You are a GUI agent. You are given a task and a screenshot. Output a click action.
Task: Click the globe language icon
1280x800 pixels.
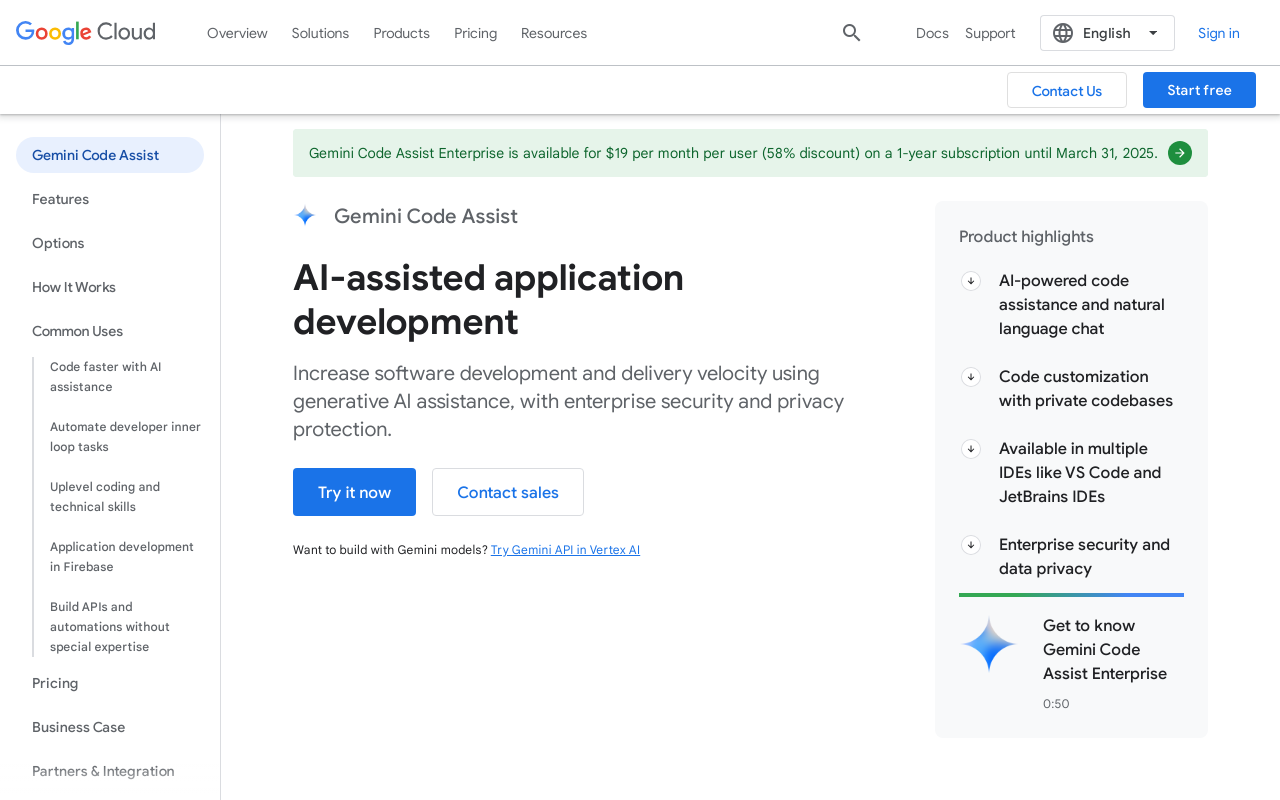coord(1063,33)
